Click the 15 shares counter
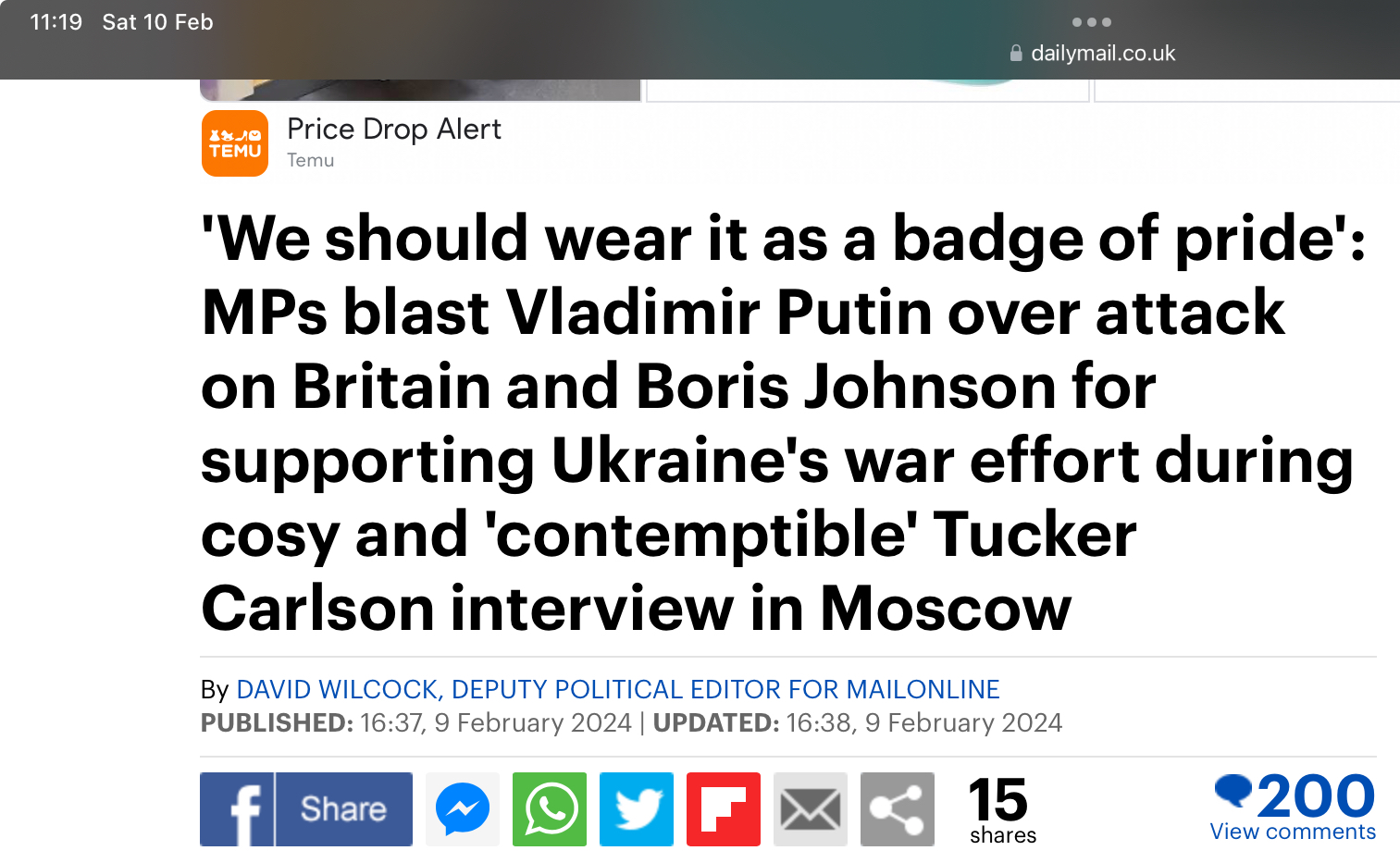 tap(1002, 811)
